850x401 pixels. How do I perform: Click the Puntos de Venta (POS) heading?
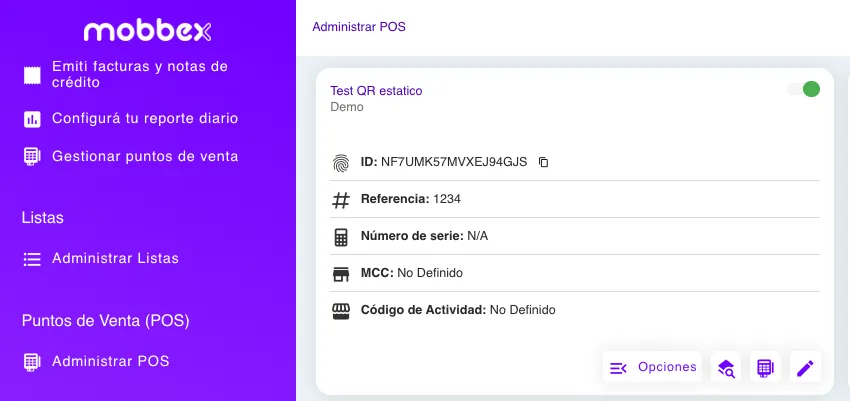106,321
